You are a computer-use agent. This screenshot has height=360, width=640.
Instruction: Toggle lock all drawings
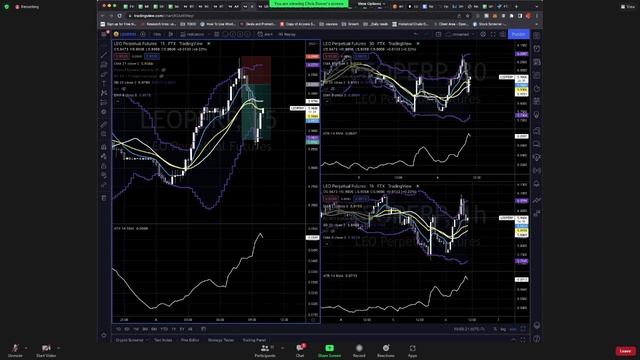[x=104, y=166]
